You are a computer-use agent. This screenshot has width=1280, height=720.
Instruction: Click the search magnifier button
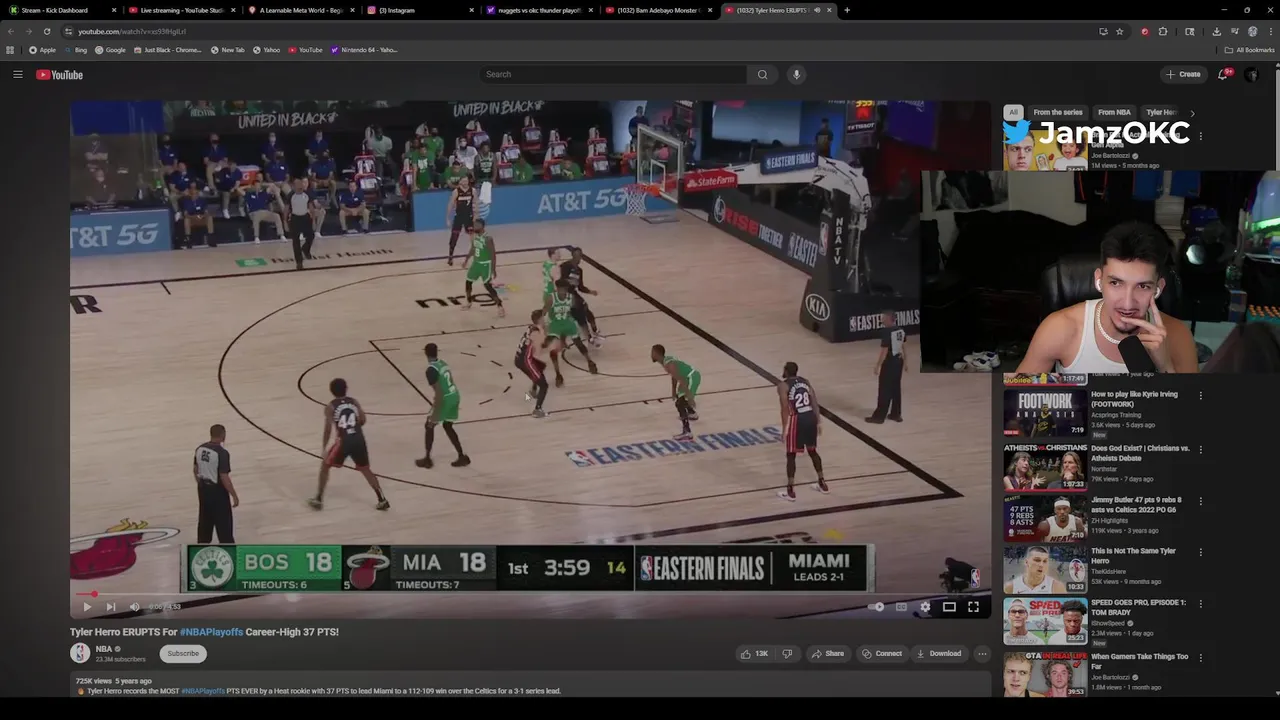[x=762, y=74]
